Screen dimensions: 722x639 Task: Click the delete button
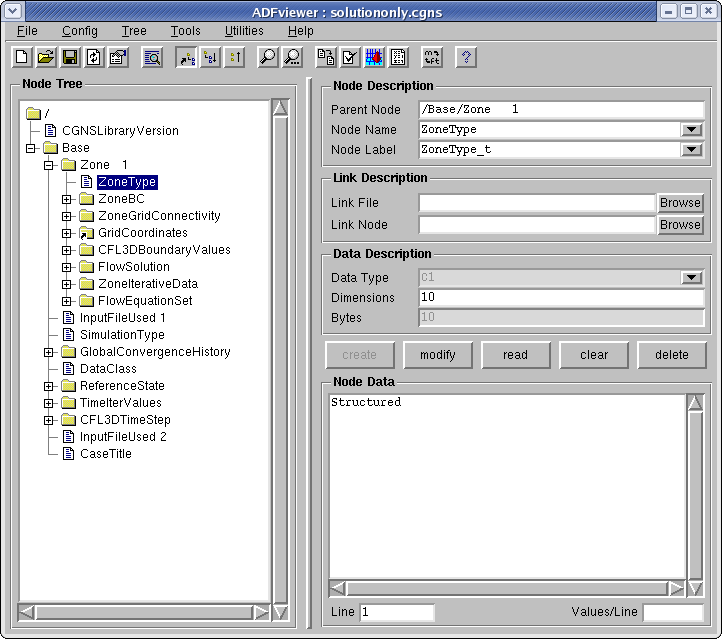tap(672, 355)
